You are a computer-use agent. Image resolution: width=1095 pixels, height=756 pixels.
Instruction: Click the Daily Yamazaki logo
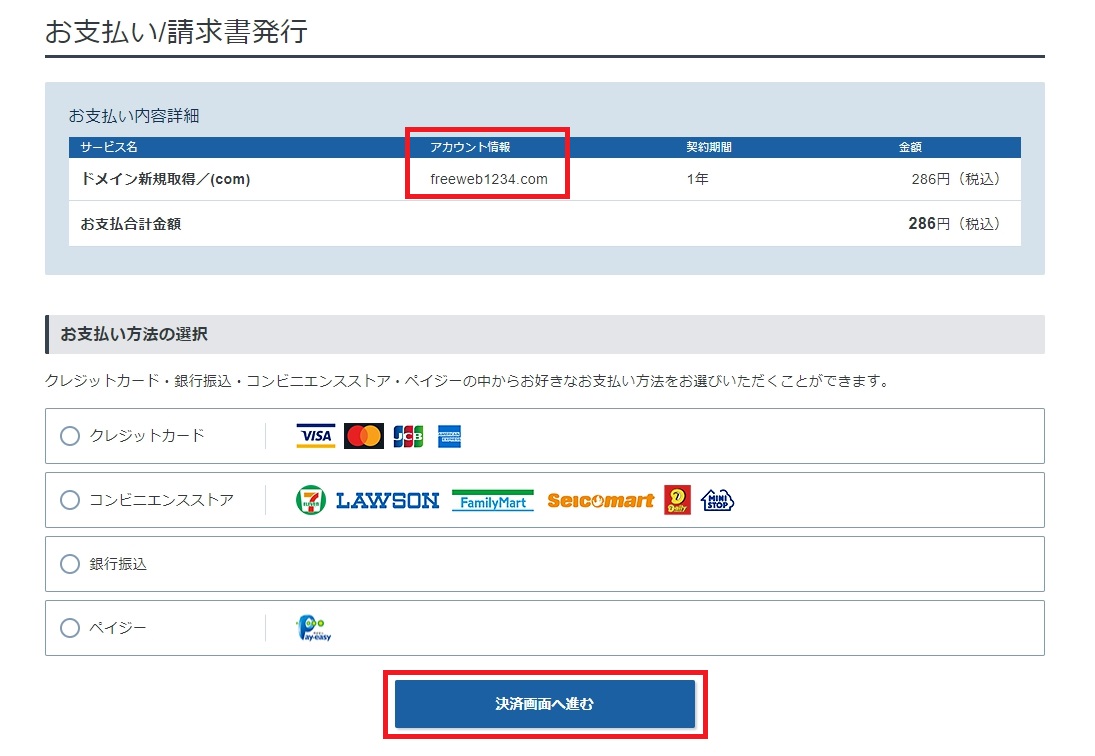678,500
